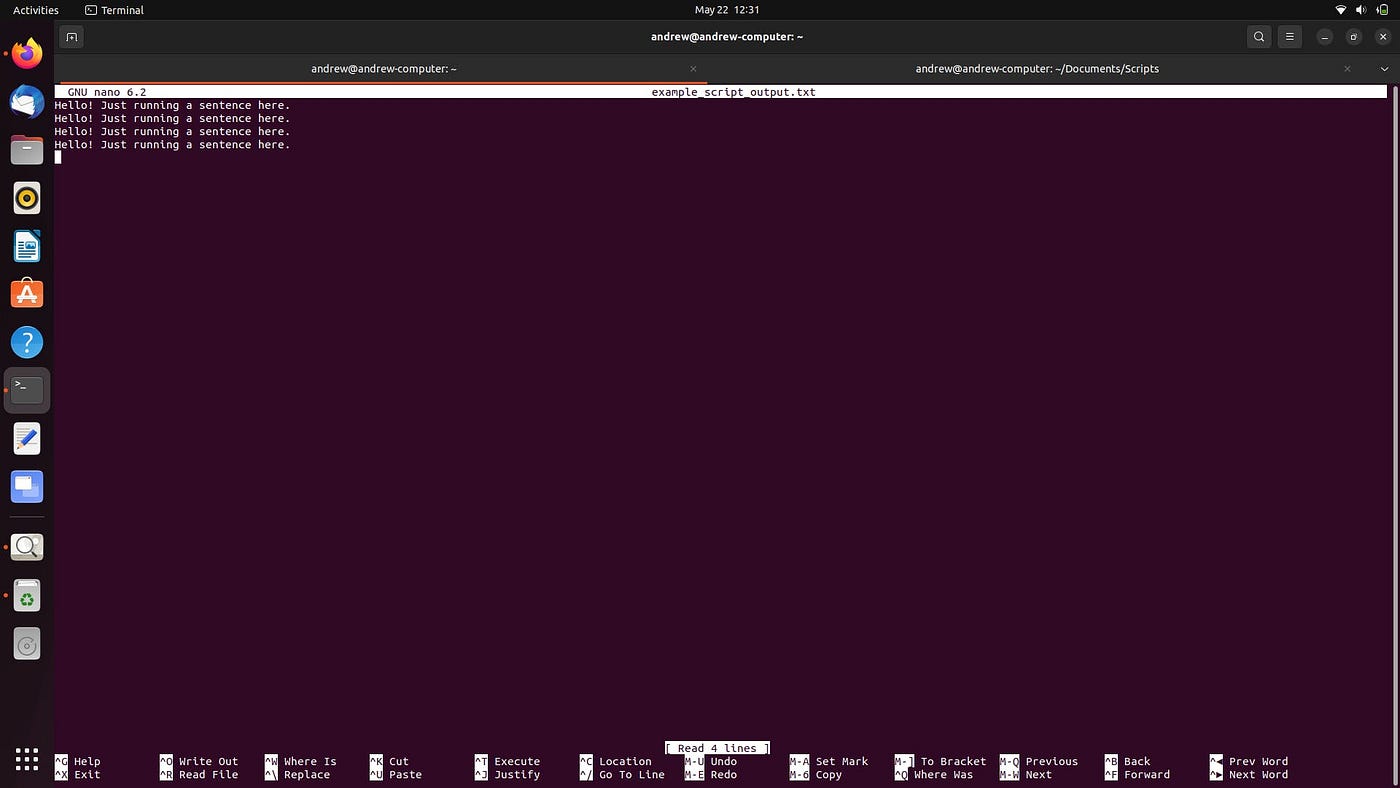Open the Activities overview

point(35,10)
